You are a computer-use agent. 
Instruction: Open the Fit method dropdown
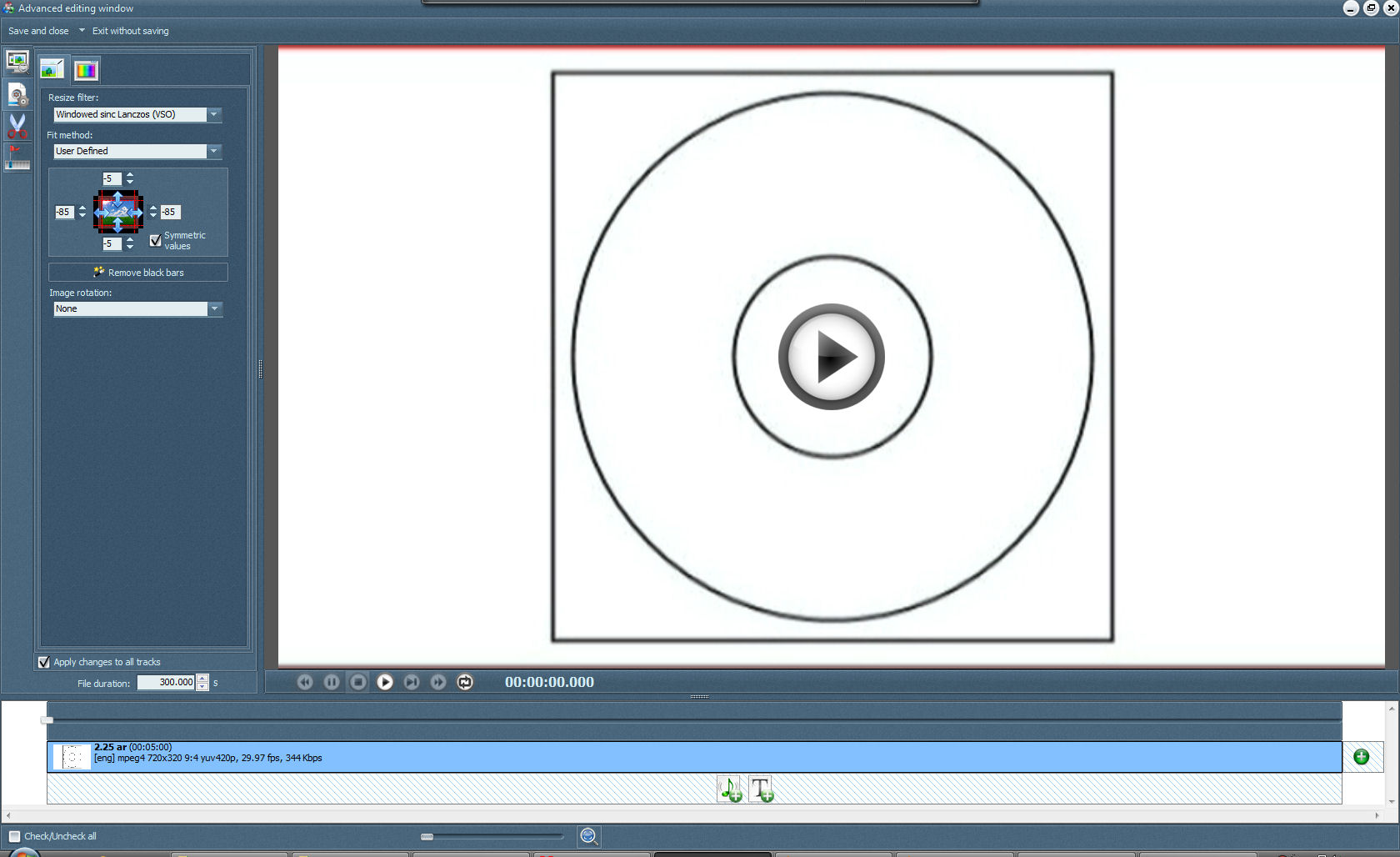[214, 151]
